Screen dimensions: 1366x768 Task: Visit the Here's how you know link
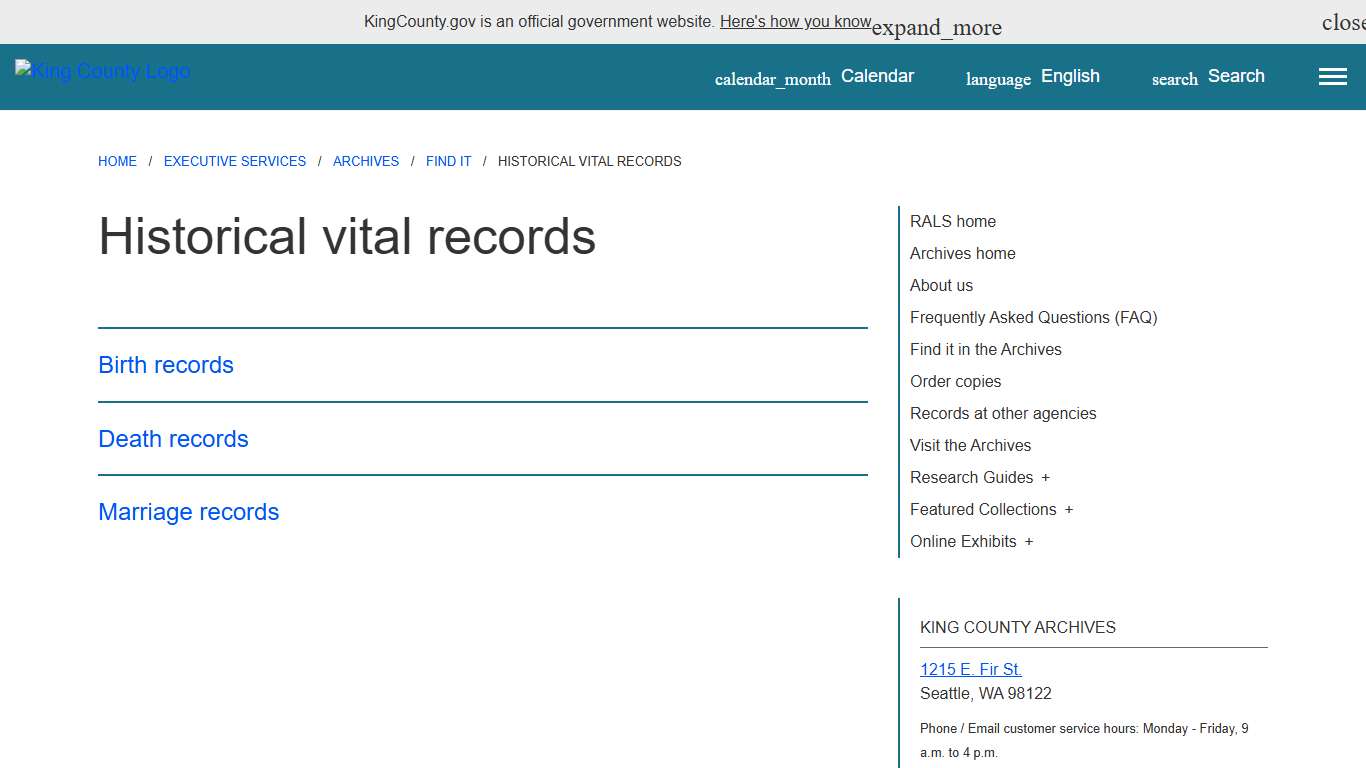(x=796, y=21)
